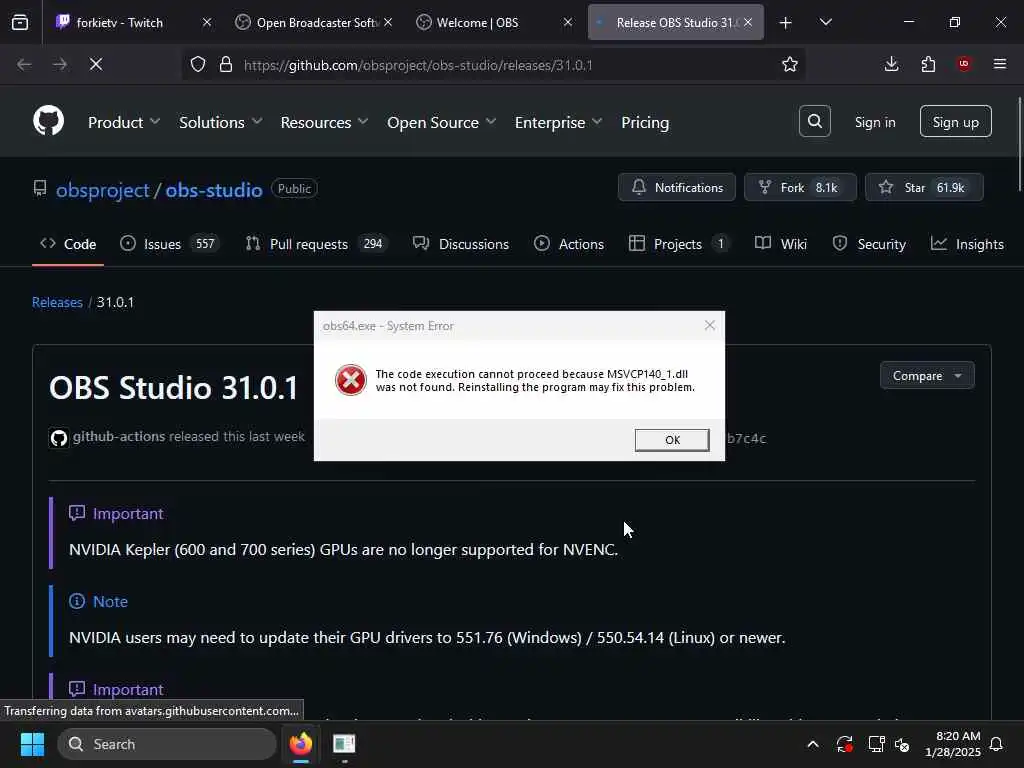
Task: Click the Firefox taskbar icon
Action: 300,744
